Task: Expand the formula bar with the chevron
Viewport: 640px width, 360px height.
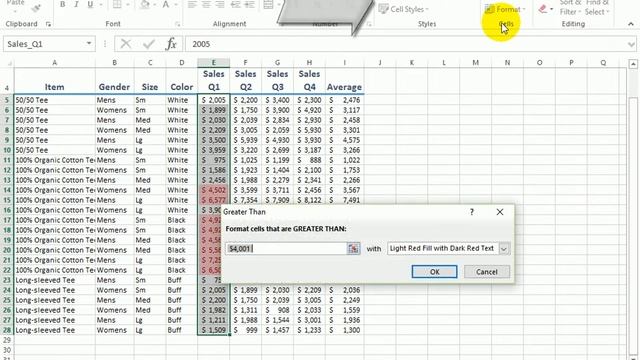Action: (x=631, y=44)
